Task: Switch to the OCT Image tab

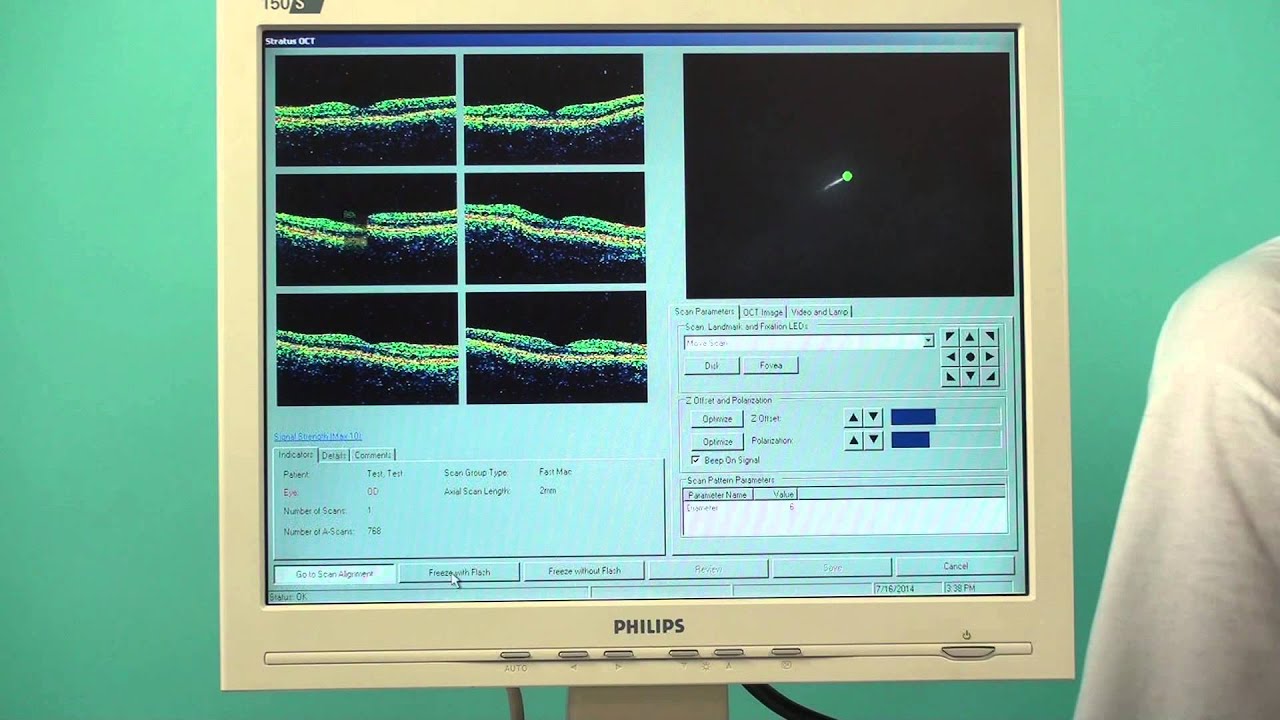Action: (763, 312)
